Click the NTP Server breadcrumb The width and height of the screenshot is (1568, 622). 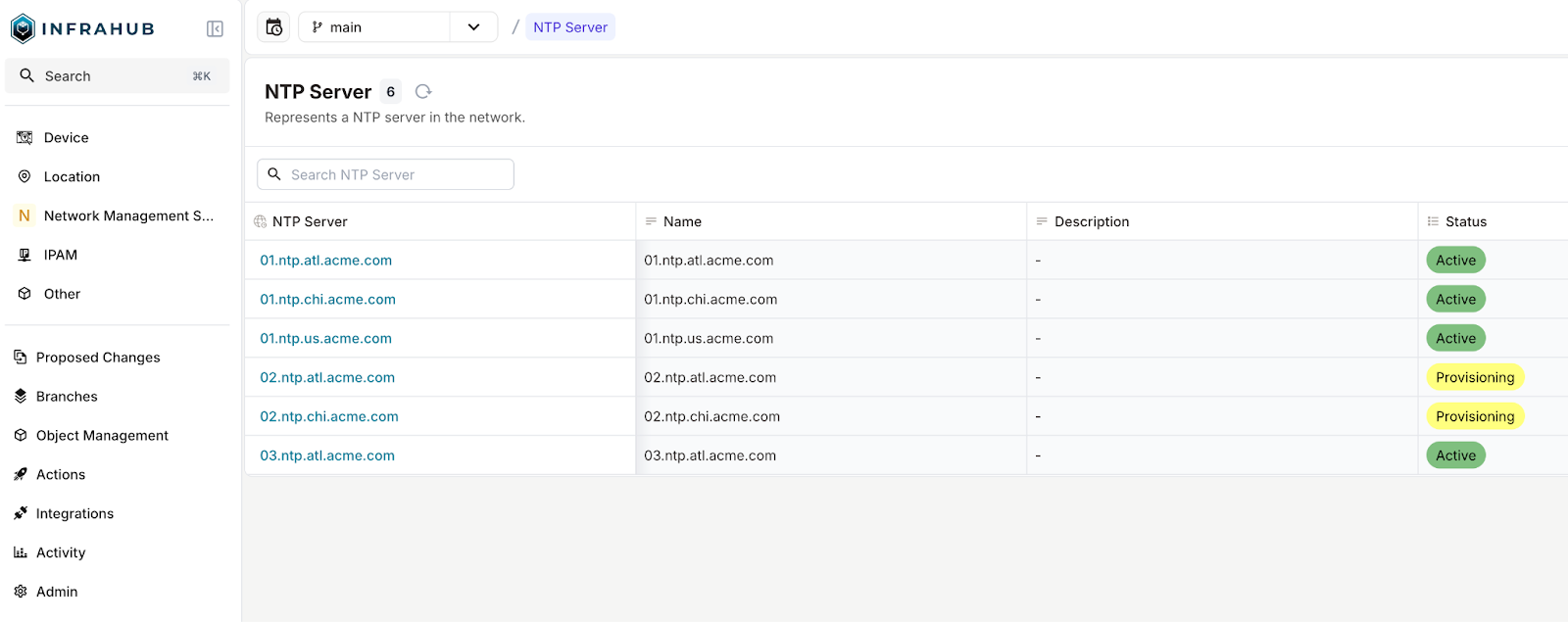tap(570, 27)
